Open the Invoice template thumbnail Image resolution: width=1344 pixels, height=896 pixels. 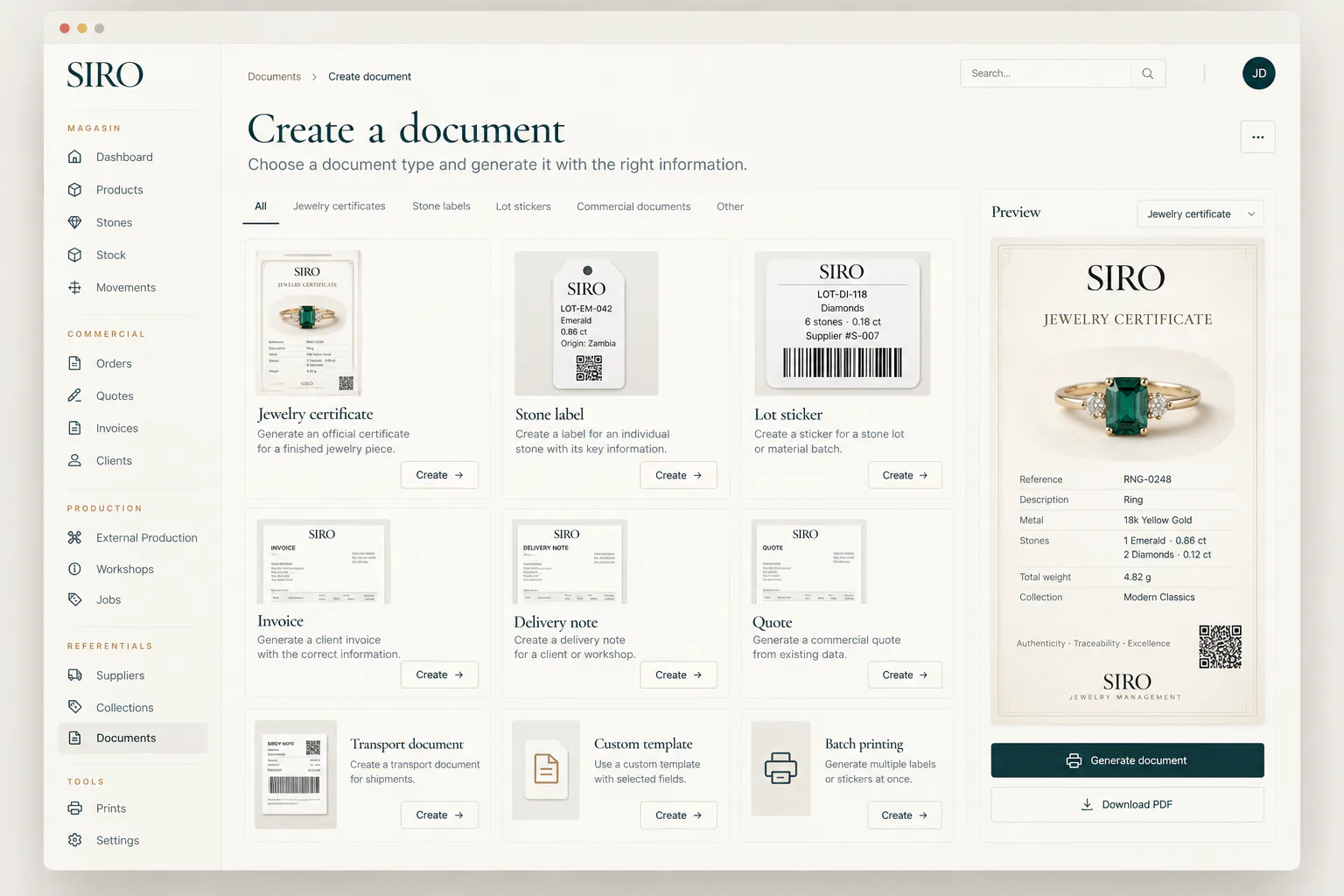[324, 562]
